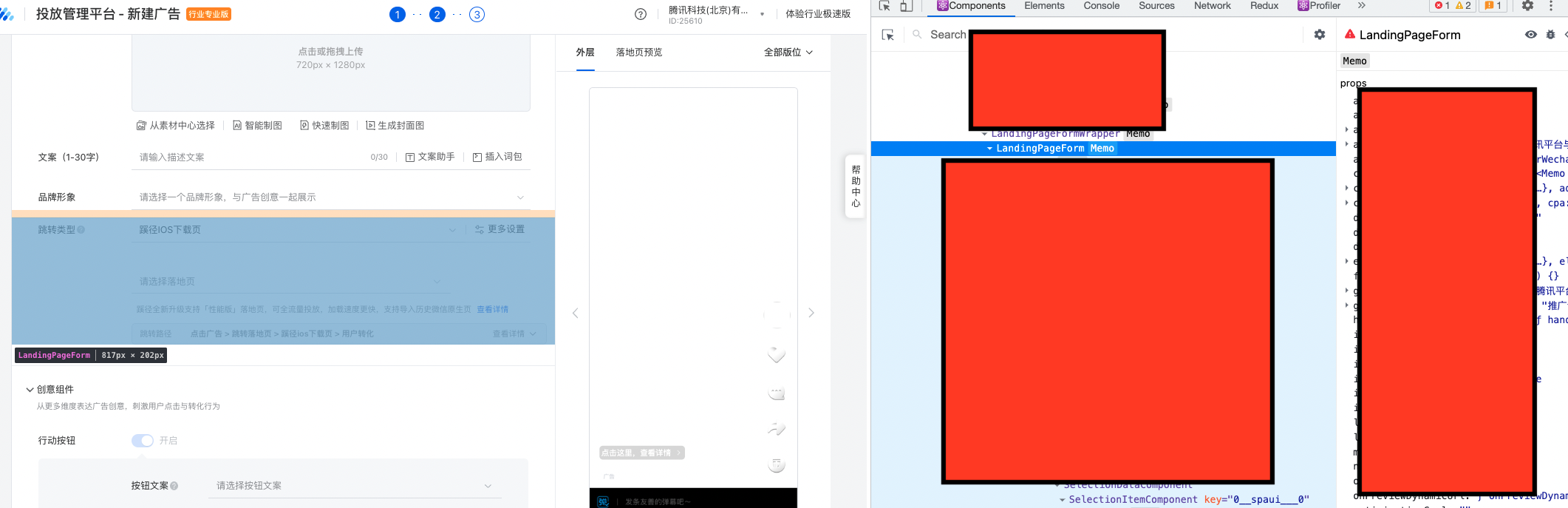Click the 从素材中心选择 material library icon
Screen dimensions: 1568x508
pos(141,126)
